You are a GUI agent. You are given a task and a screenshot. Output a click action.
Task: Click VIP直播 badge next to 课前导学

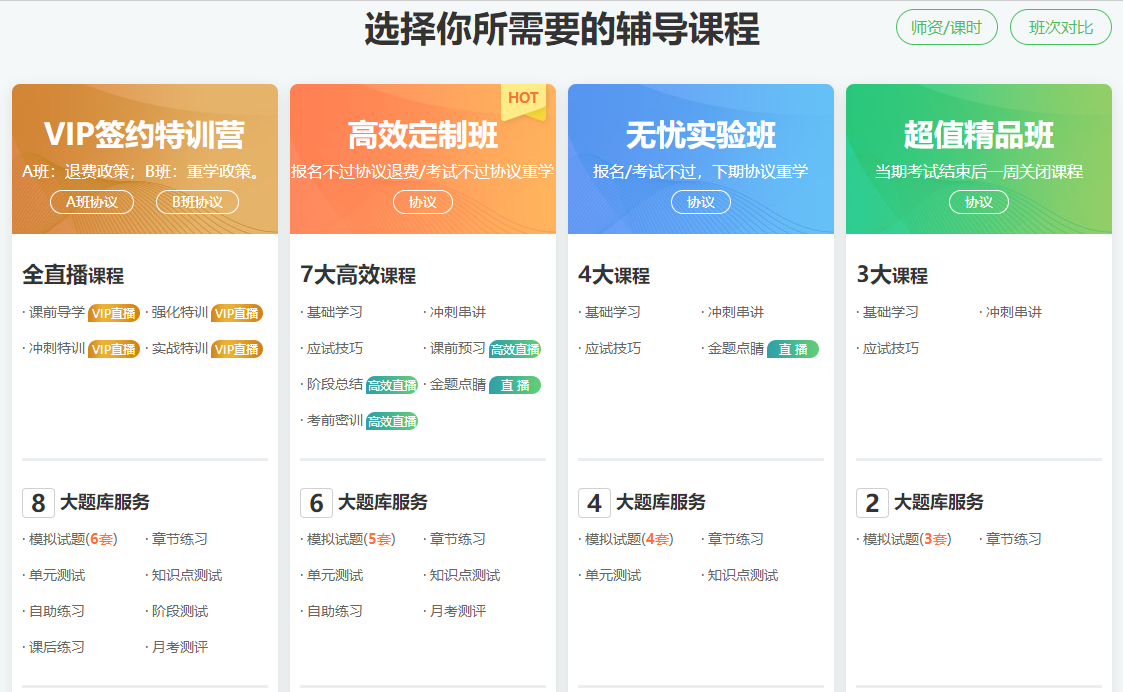tap(114, 313)
